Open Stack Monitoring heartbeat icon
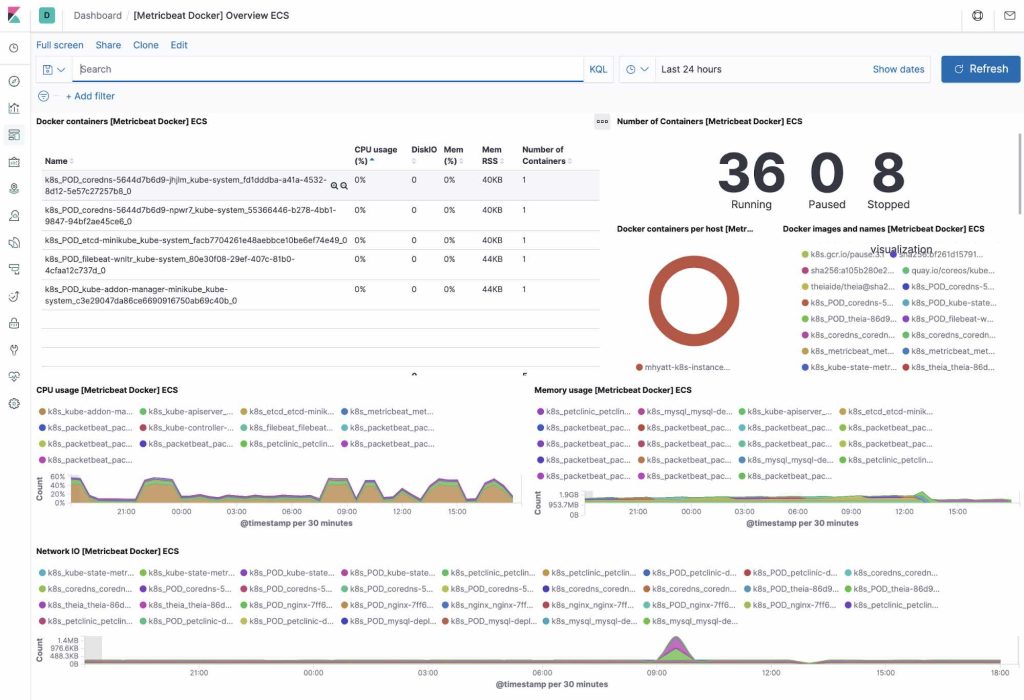This screenshot has width=1024, height=700. coord(14,377)
